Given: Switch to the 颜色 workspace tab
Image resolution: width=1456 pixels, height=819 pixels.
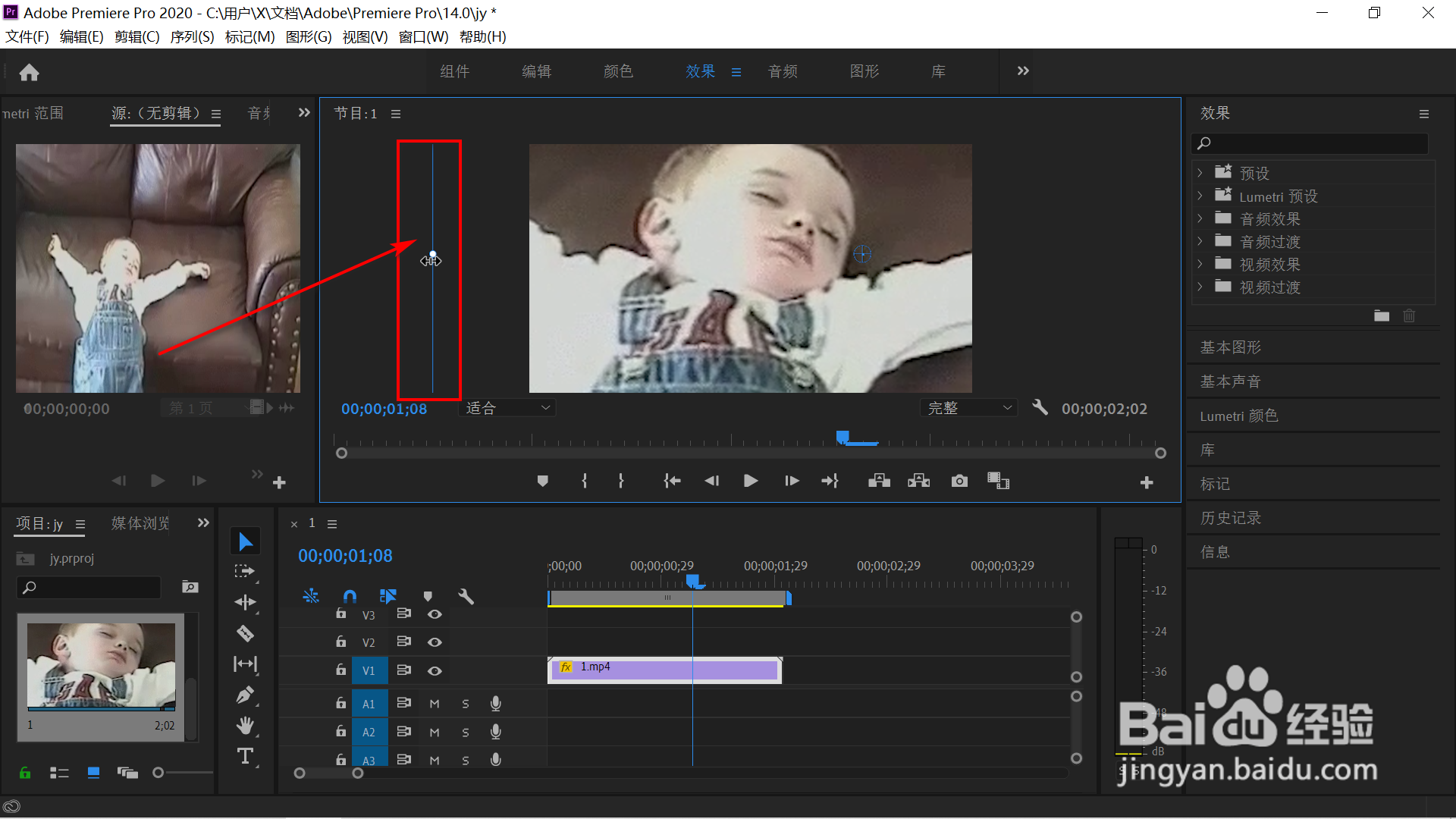Looking at the screenshot, I should tap(618, 71).
